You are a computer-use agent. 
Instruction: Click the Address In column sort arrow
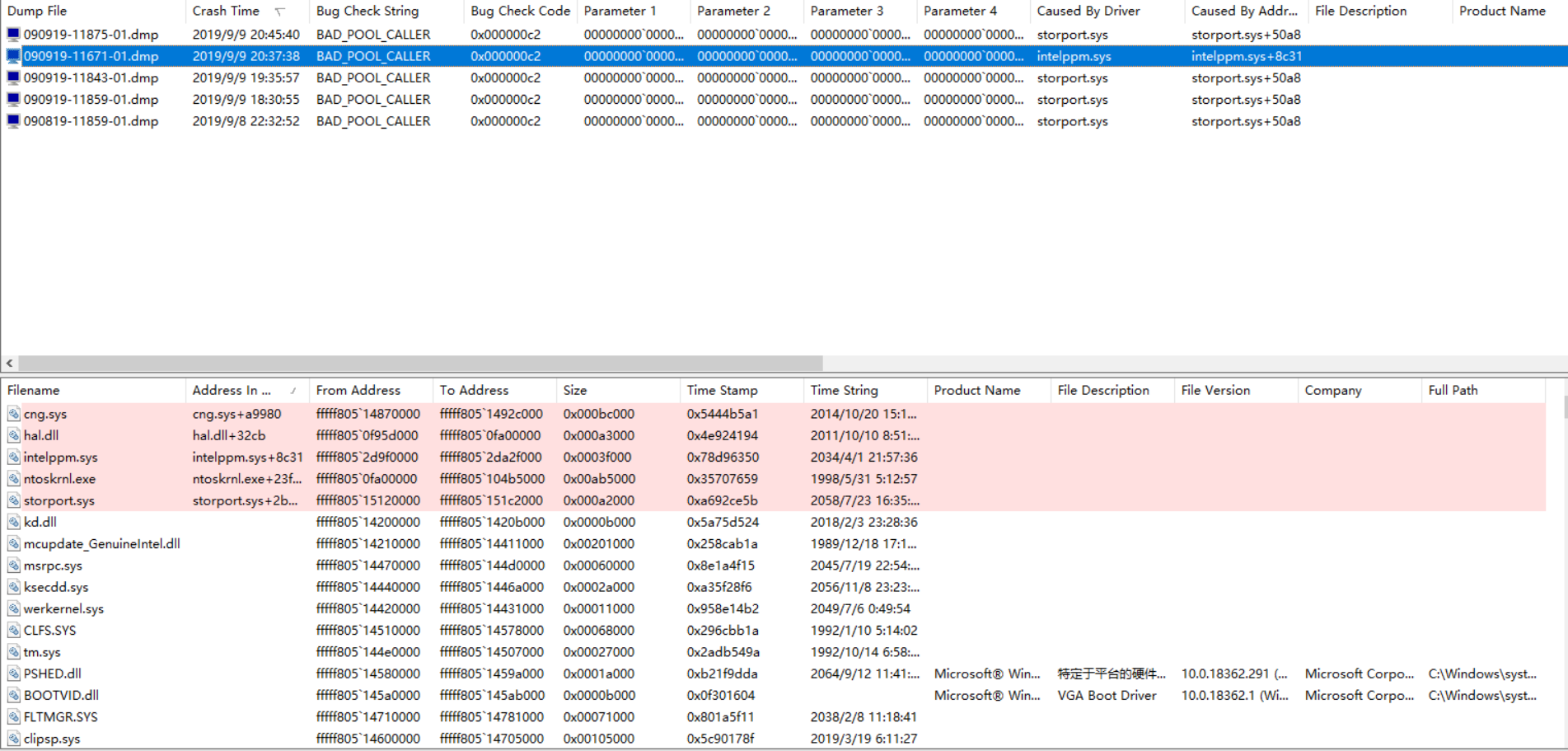click(x=295, y=390)
